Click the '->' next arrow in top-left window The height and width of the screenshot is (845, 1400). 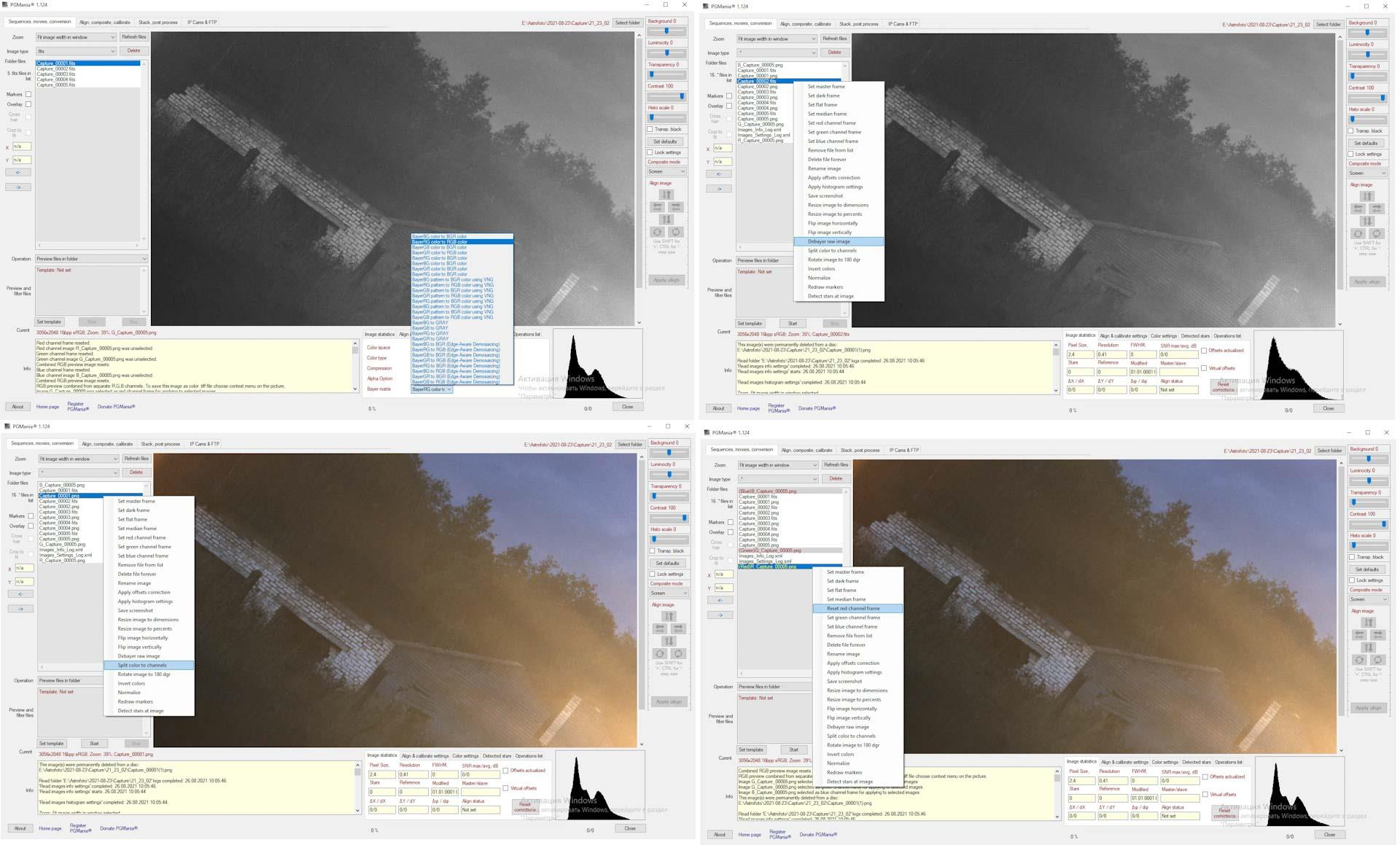click(x=18, y=187)
